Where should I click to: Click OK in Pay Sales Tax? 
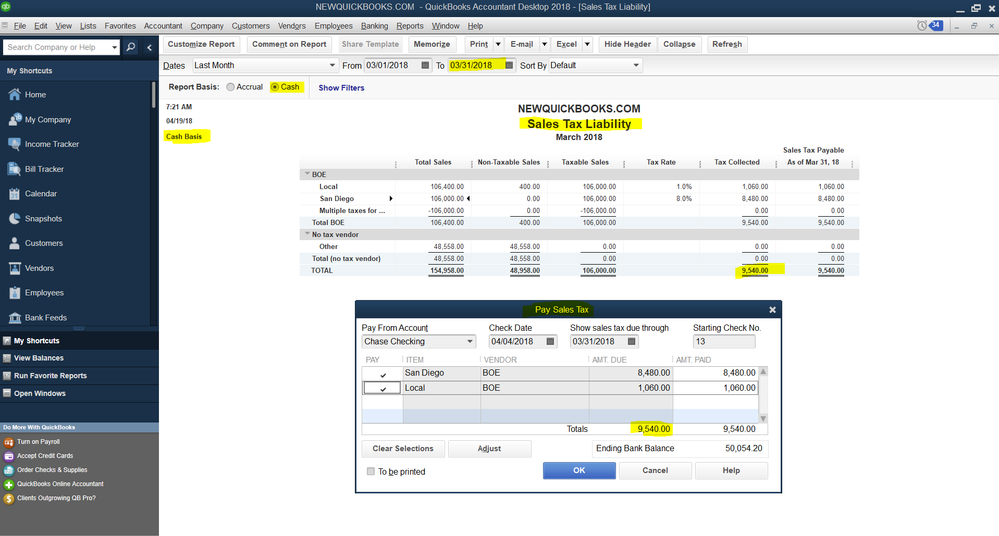click(579, 470)
